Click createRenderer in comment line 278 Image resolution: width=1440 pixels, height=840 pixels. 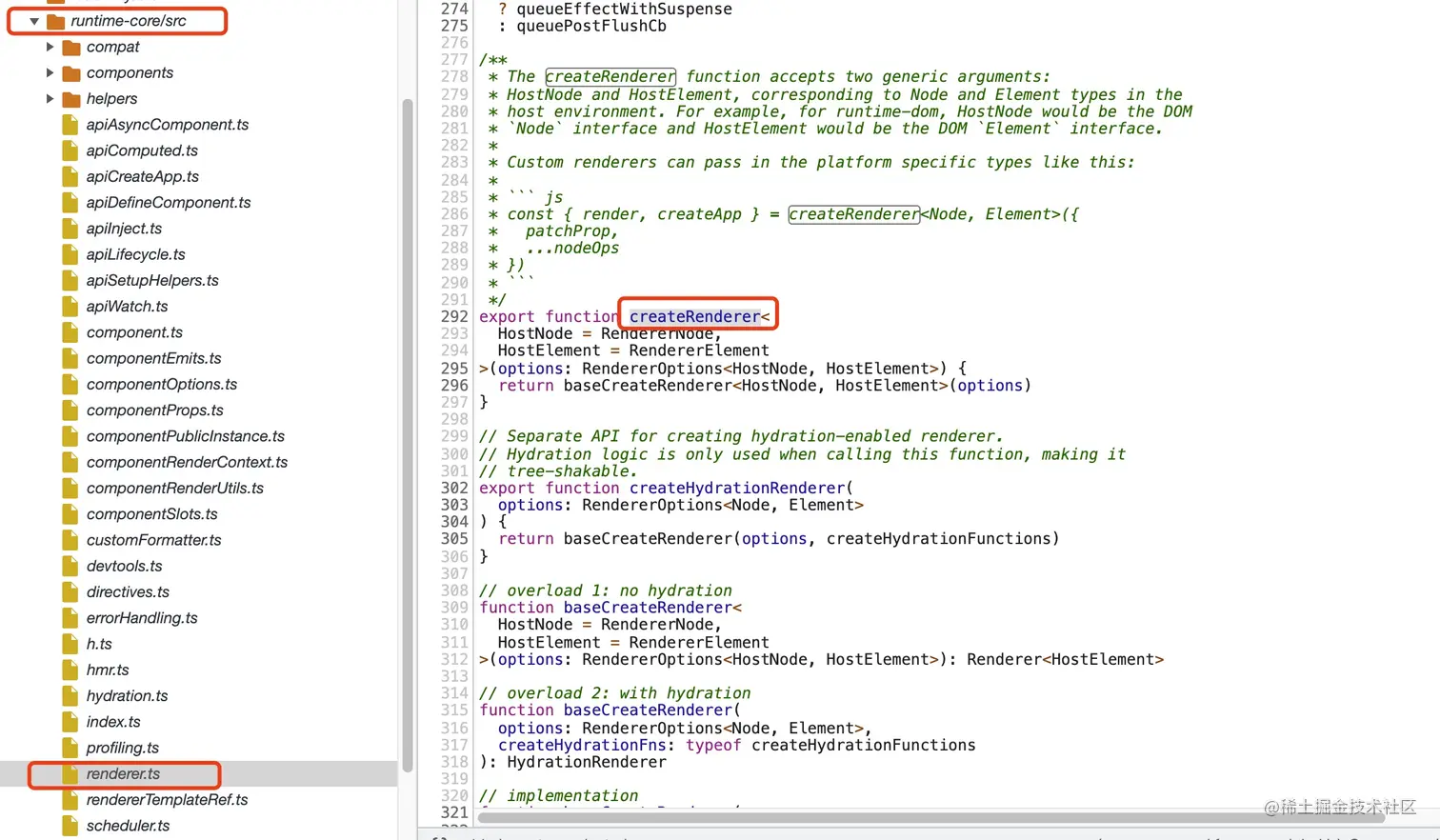pyautogui.click(x=610, y=76)
